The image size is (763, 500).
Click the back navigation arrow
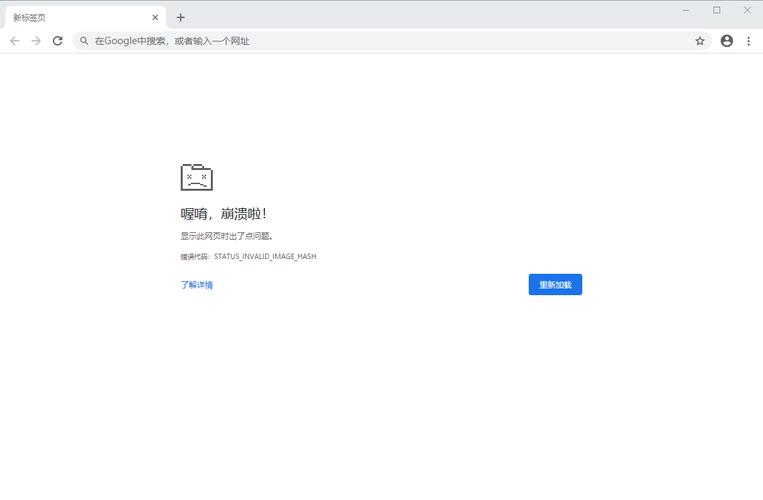click(15, 41)
